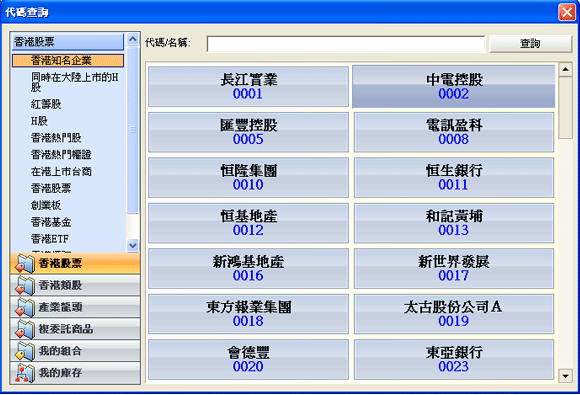The image size is (580, 395).
Task: Click the stock grid scroll-up arrow
Action: tap(565, 69)
